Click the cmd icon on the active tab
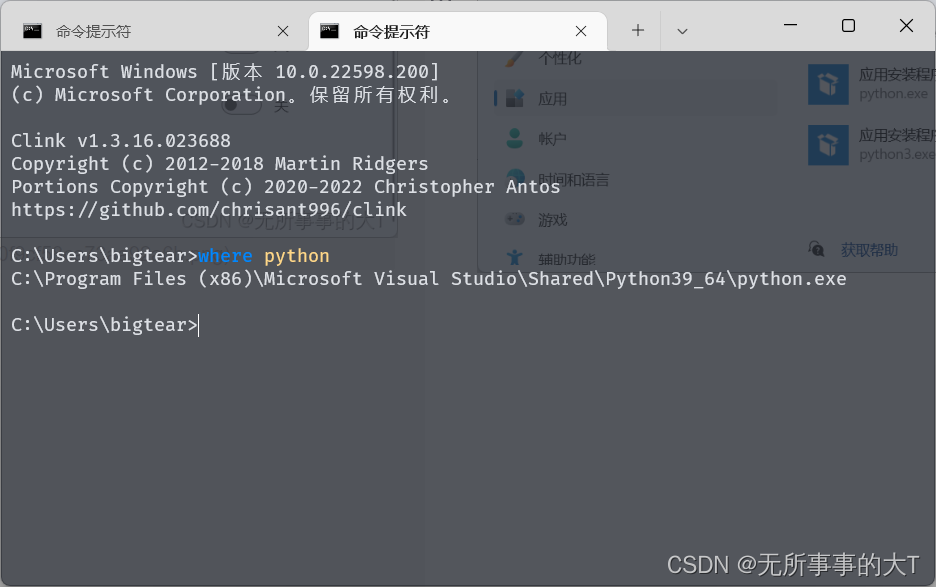Image resolution: width=936 pixels, height=587 pixels. point(329,31)
